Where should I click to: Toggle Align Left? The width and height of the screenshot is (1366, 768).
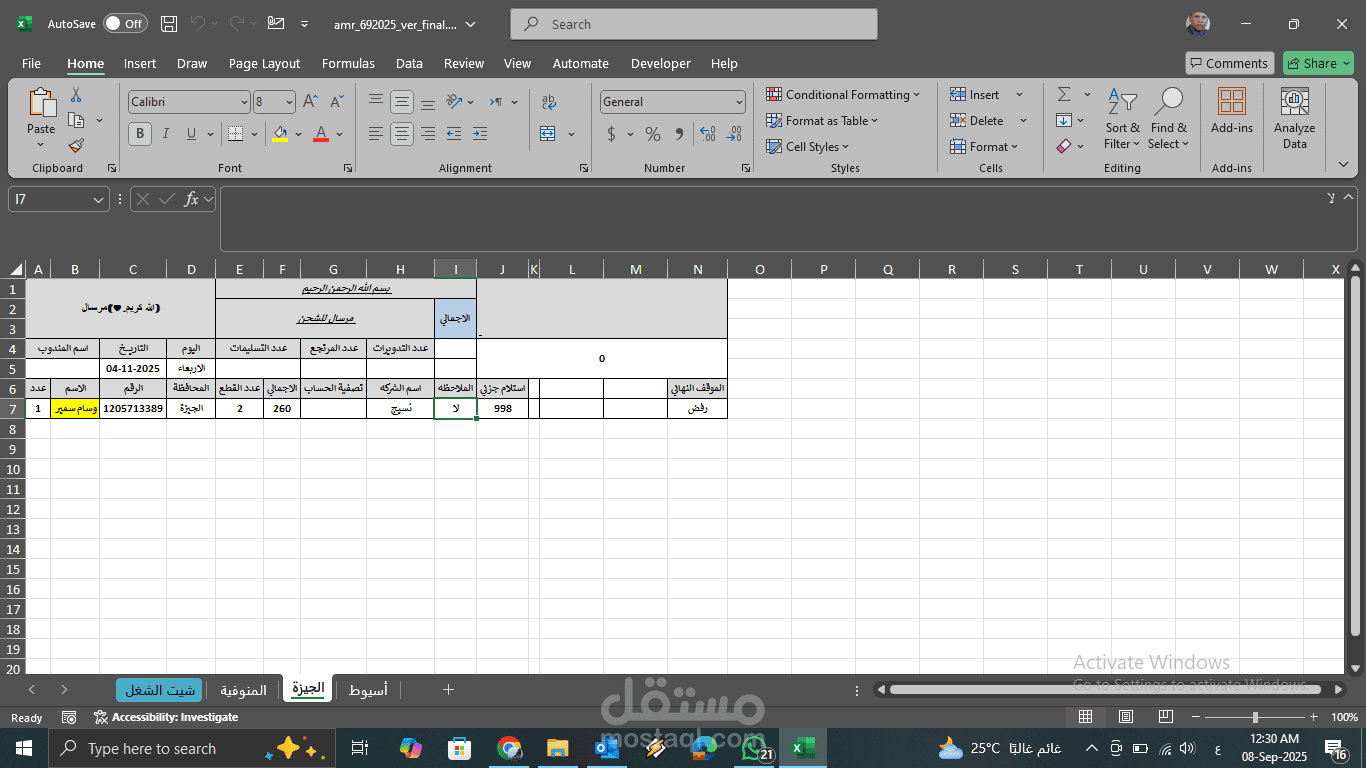tap(376, 133)
